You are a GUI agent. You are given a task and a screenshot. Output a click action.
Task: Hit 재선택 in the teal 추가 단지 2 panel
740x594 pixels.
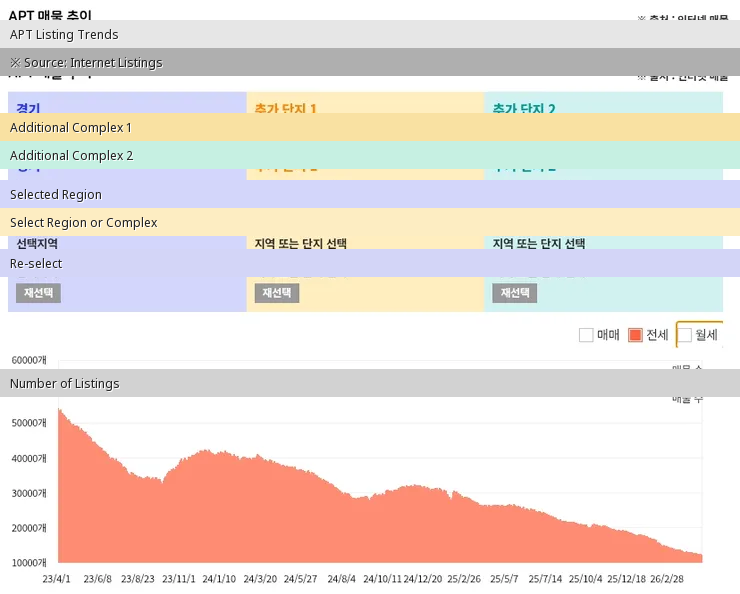click(x=514, y=293)
